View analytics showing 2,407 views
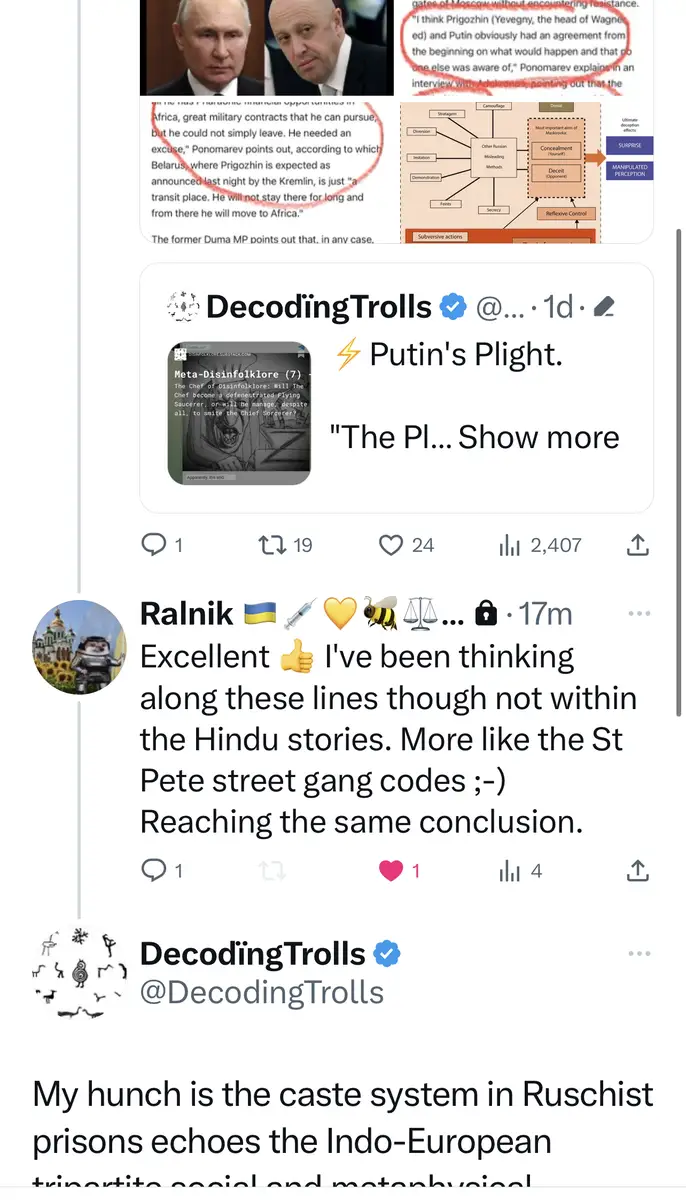 tap(540, 545)
